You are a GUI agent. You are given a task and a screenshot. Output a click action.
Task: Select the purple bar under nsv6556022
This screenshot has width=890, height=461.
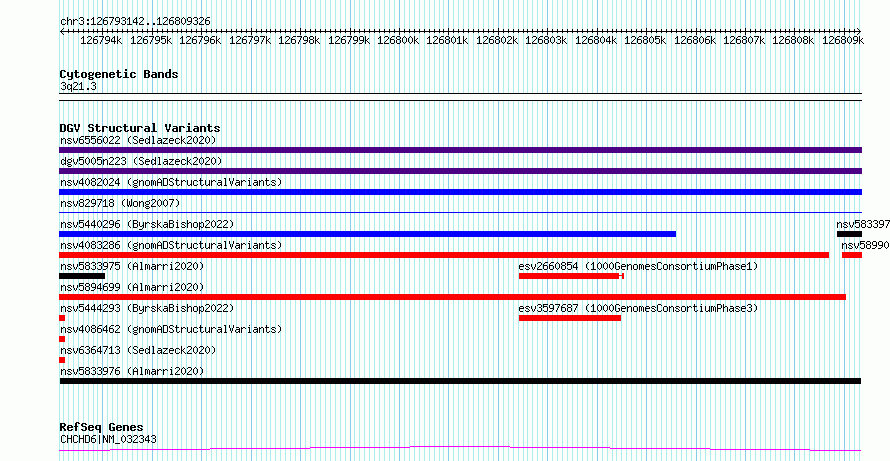click(460, 150)
